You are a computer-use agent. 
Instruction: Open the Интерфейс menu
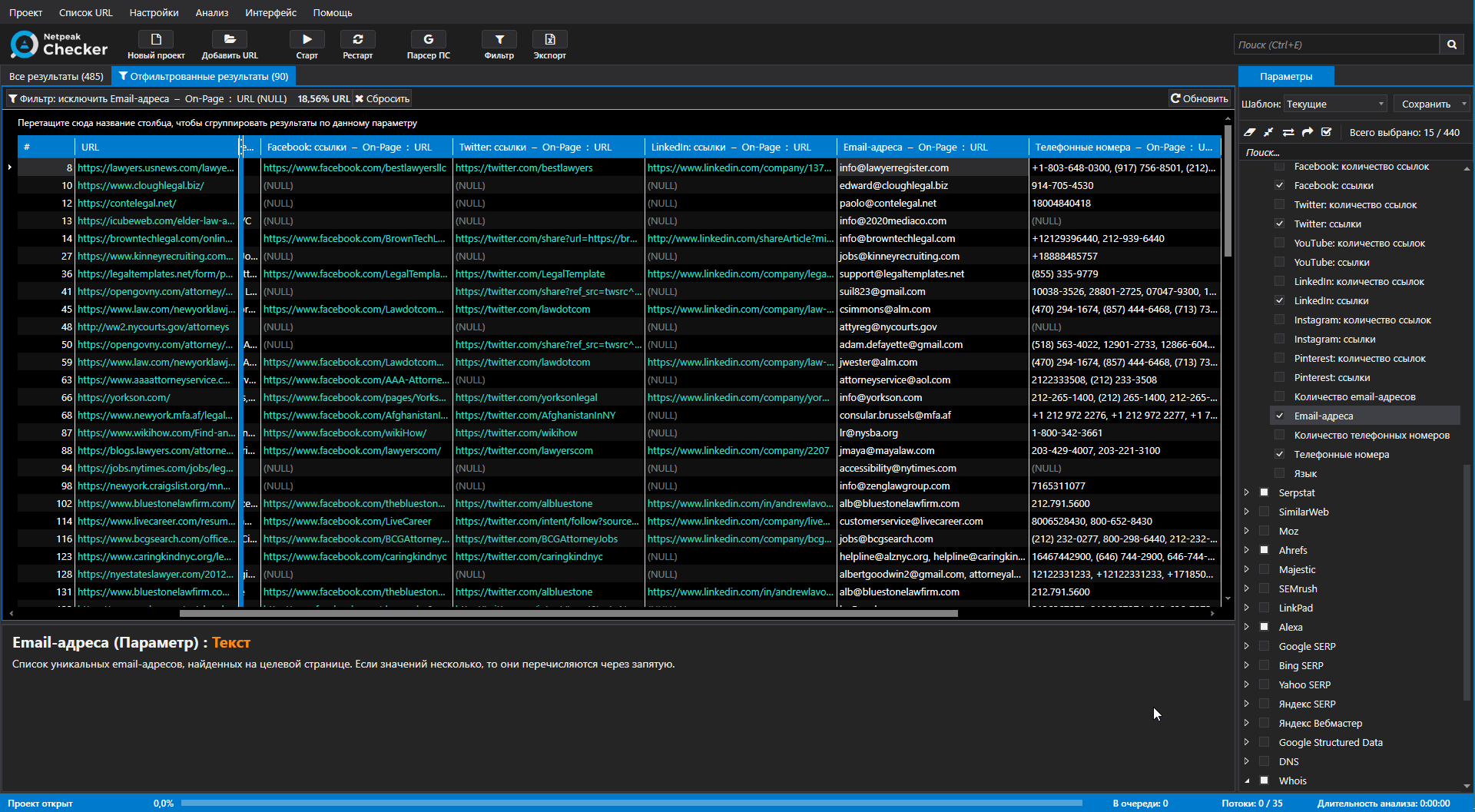270,12
